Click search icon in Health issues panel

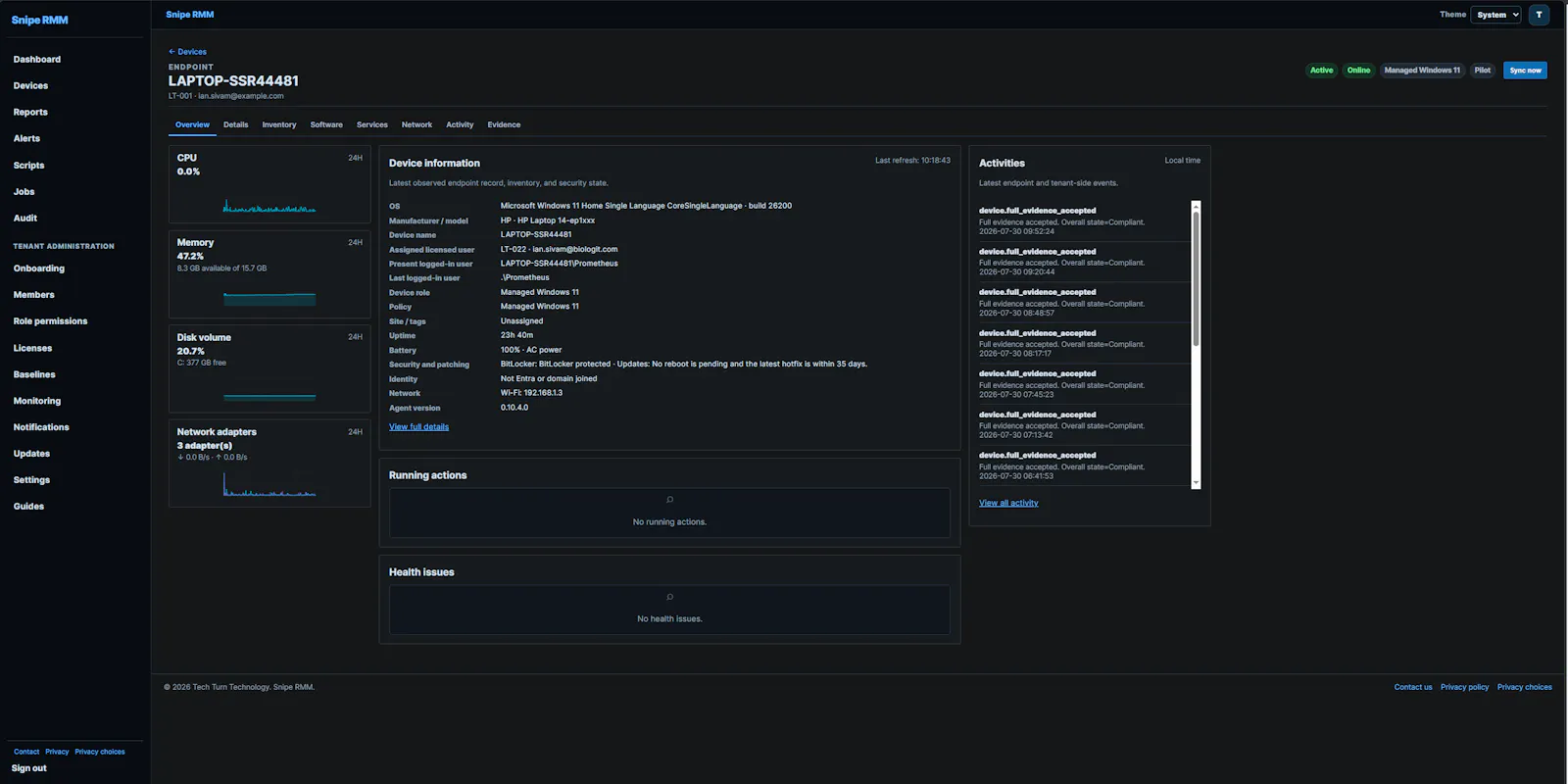point(669,597)
